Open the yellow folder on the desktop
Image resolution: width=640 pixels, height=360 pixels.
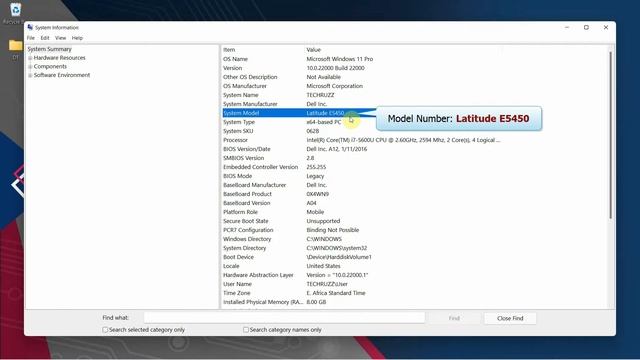point(16,46)
